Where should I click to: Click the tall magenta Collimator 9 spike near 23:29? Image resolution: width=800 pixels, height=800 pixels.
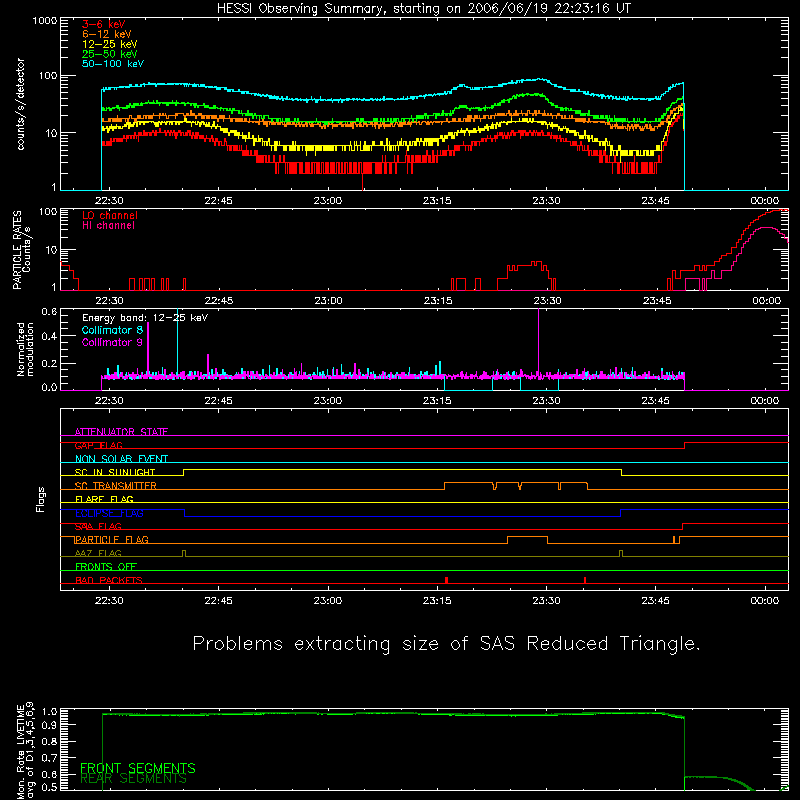pyautogui.click(x=538, y=342)
